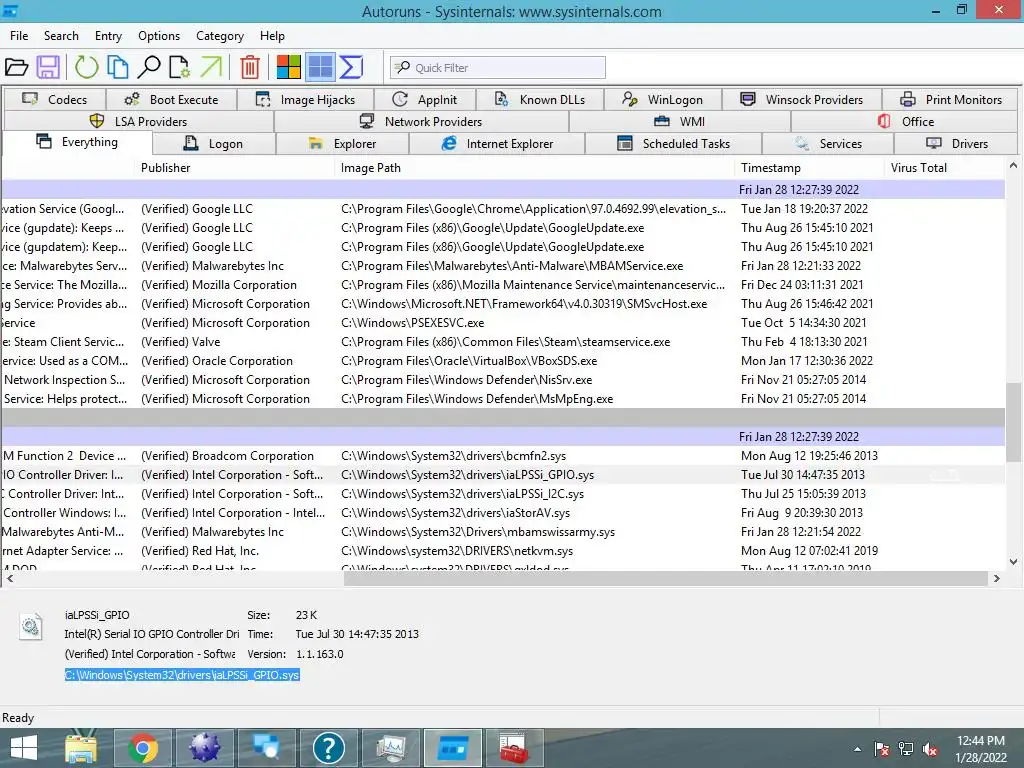The height and width of the screenshot is (768, 1024).
Task: Open the Help question mark taskbar icon
Action: (328, 748)
